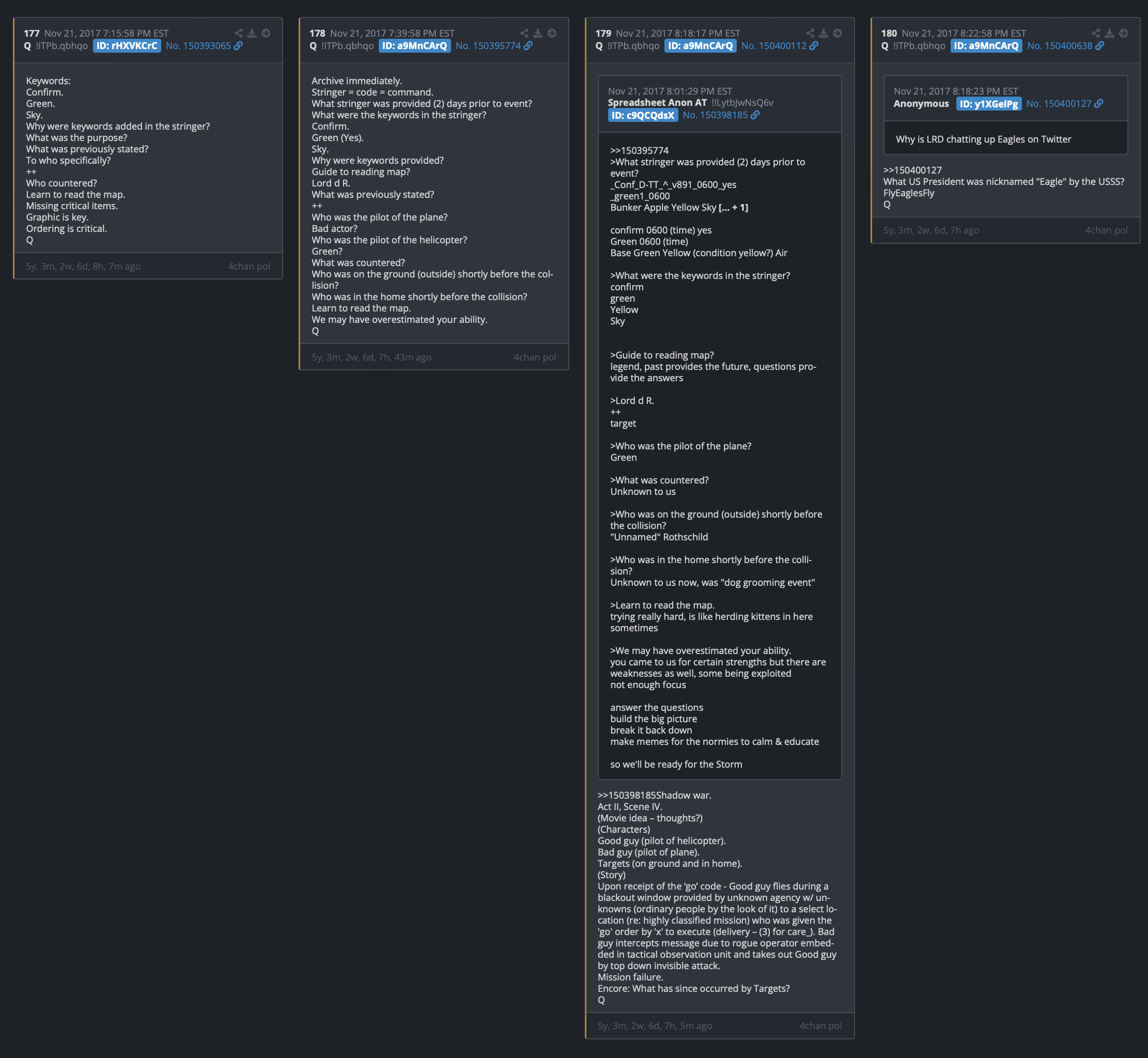This screenshot has width=1148, height=1058.
Task: Open post link No. 150393065
Action: point(198,46)
